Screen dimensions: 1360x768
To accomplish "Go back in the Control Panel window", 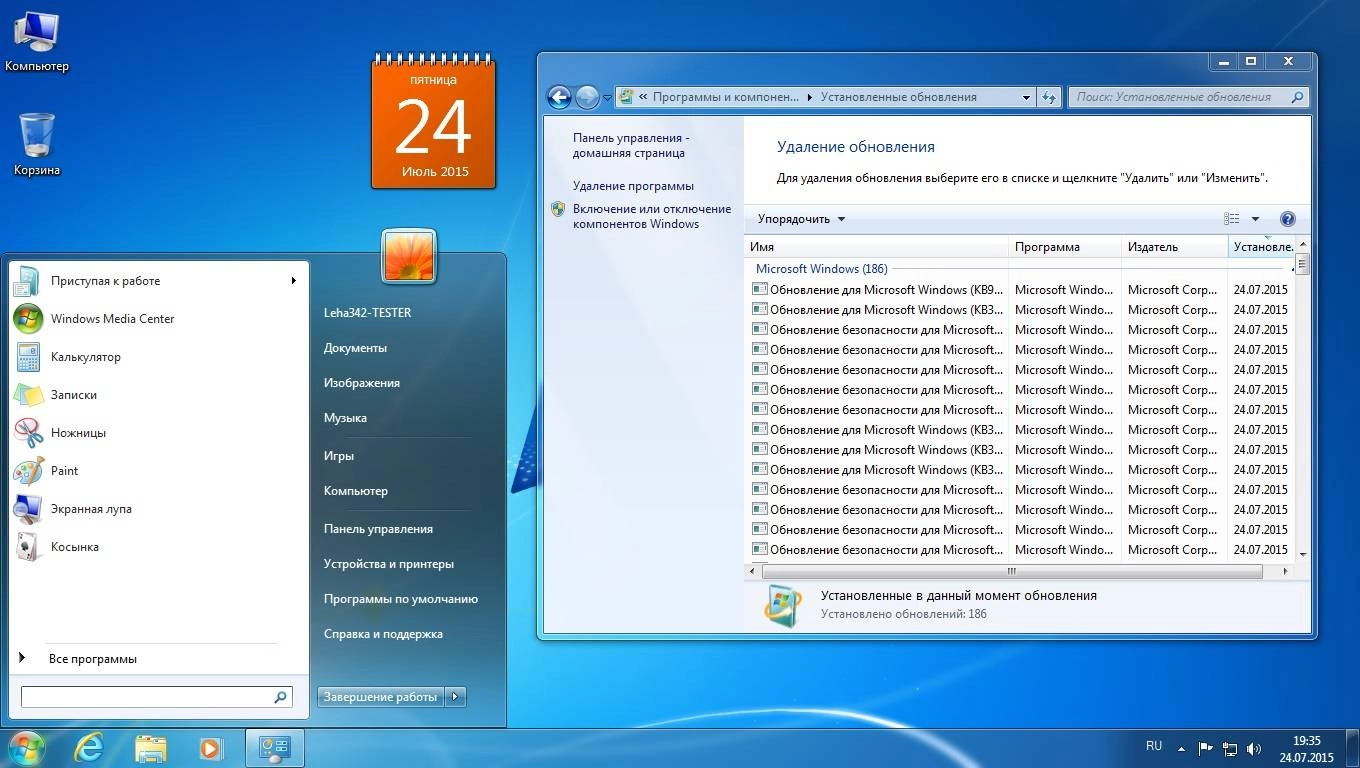I will point(559,97).
